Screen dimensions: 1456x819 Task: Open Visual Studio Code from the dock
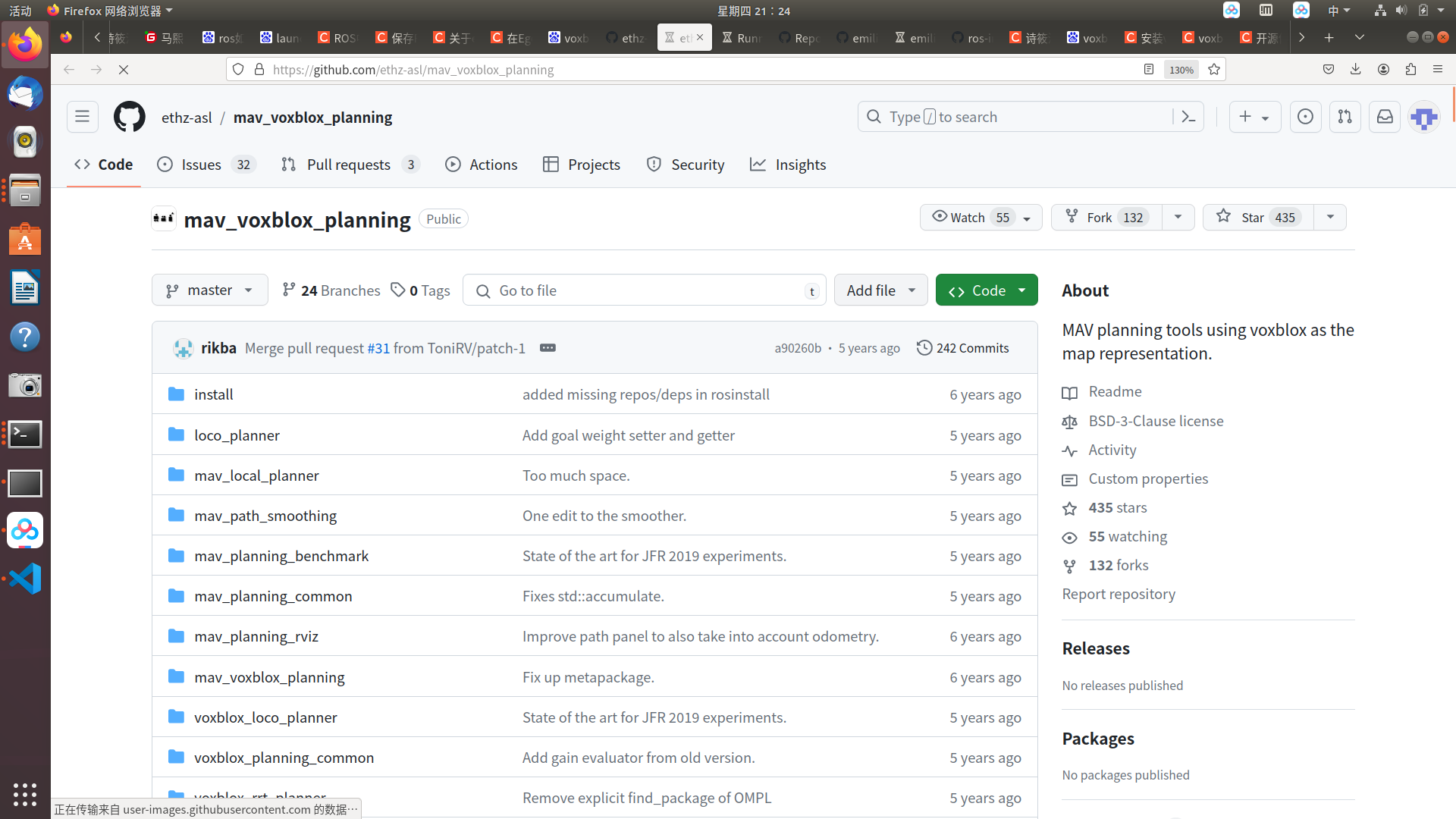[24, 579]
